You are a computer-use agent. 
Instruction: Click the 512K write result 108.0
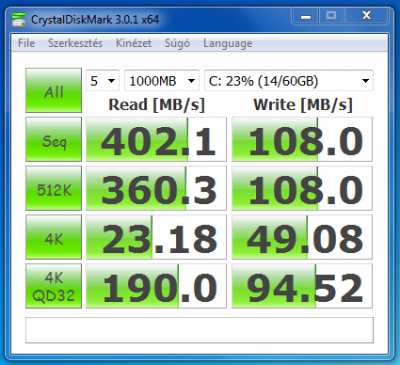302,188
